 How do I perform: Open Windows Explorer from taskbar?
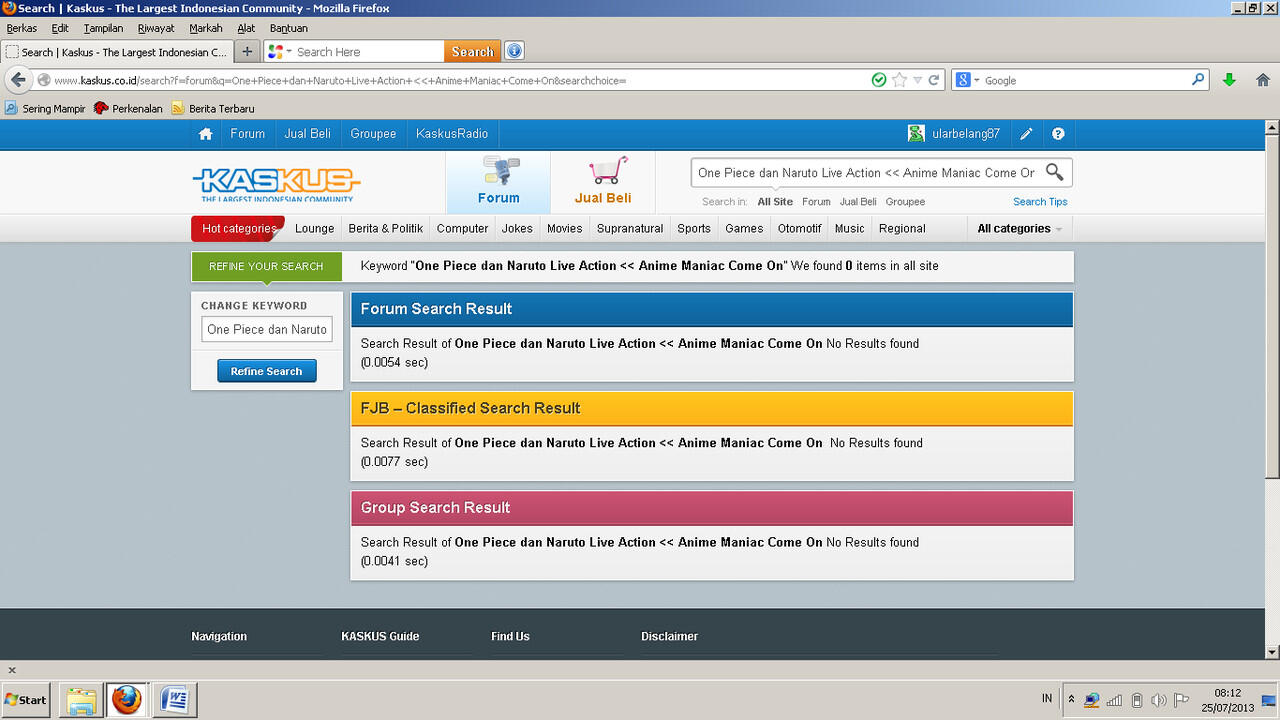(81, 700)
